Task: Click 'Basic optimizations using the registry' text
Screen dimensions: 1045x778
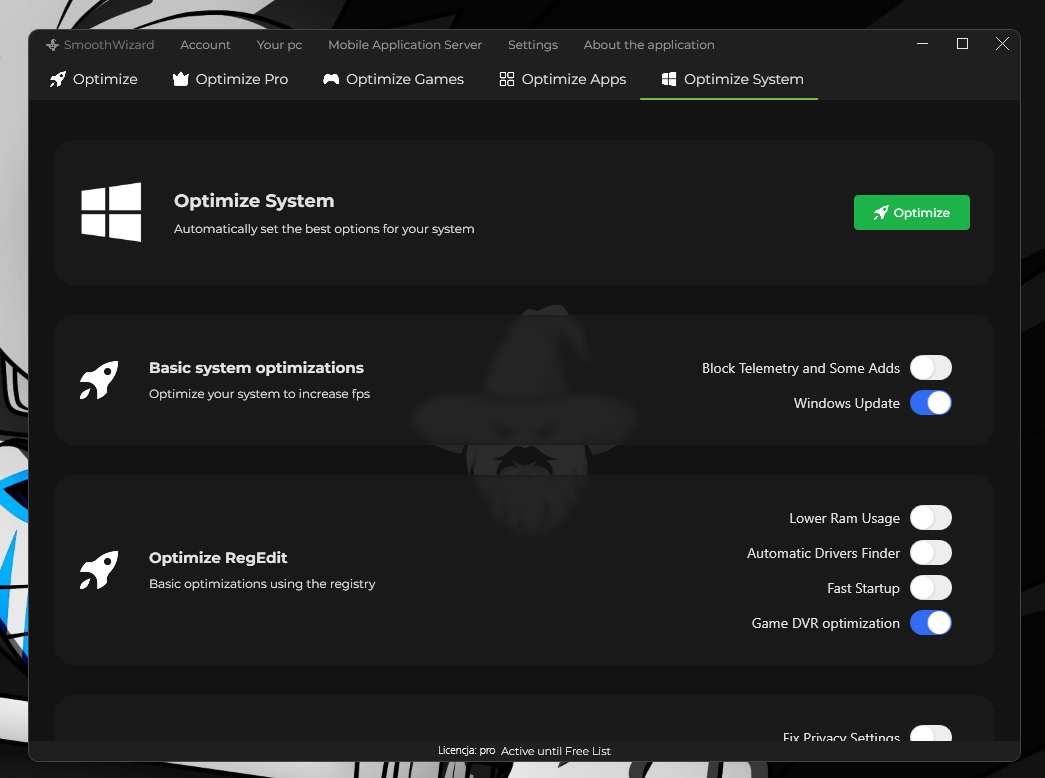Action: 262,584
